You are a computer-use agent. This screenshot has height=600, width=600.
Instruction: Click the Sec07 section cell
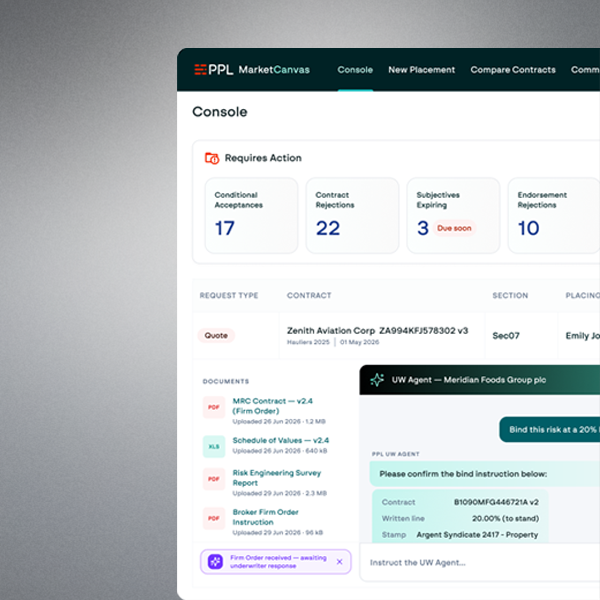(x=506, y=336)
